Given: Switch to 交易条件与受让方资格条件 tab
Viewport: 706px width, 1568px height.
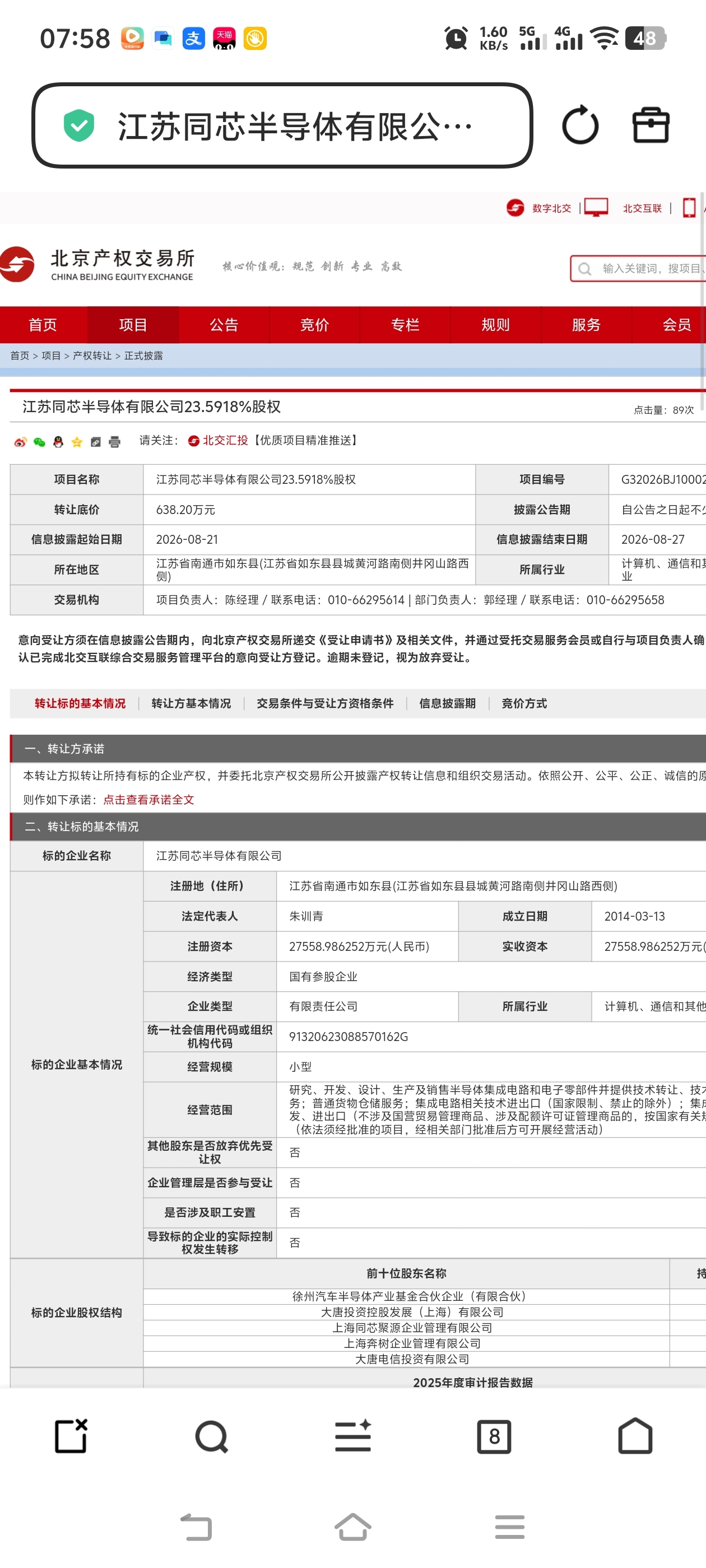Looking at the screenshot, I should (x=324, y=703).
